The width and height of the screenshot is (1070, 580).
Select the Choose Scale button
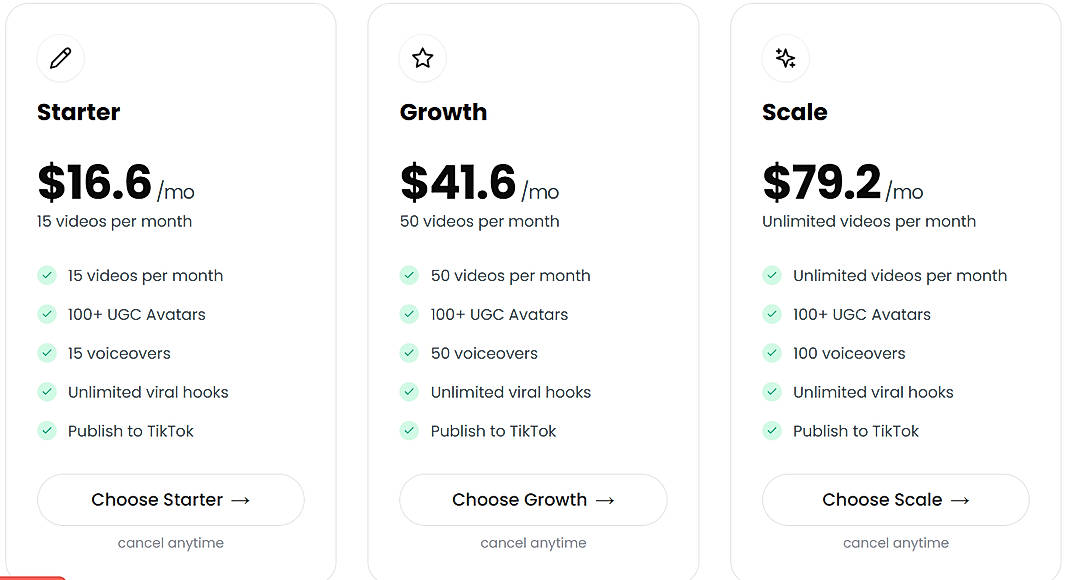pyautogui.click(x=895, y=500)
